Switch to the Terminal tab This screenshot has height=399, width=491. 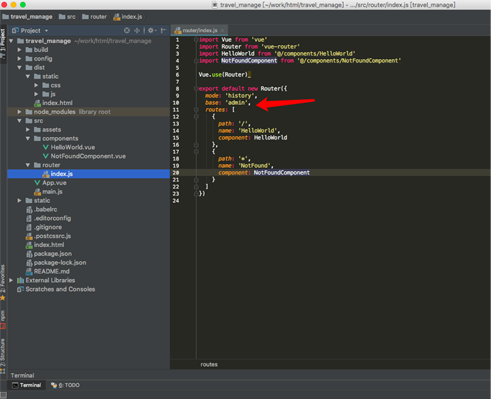27,385
